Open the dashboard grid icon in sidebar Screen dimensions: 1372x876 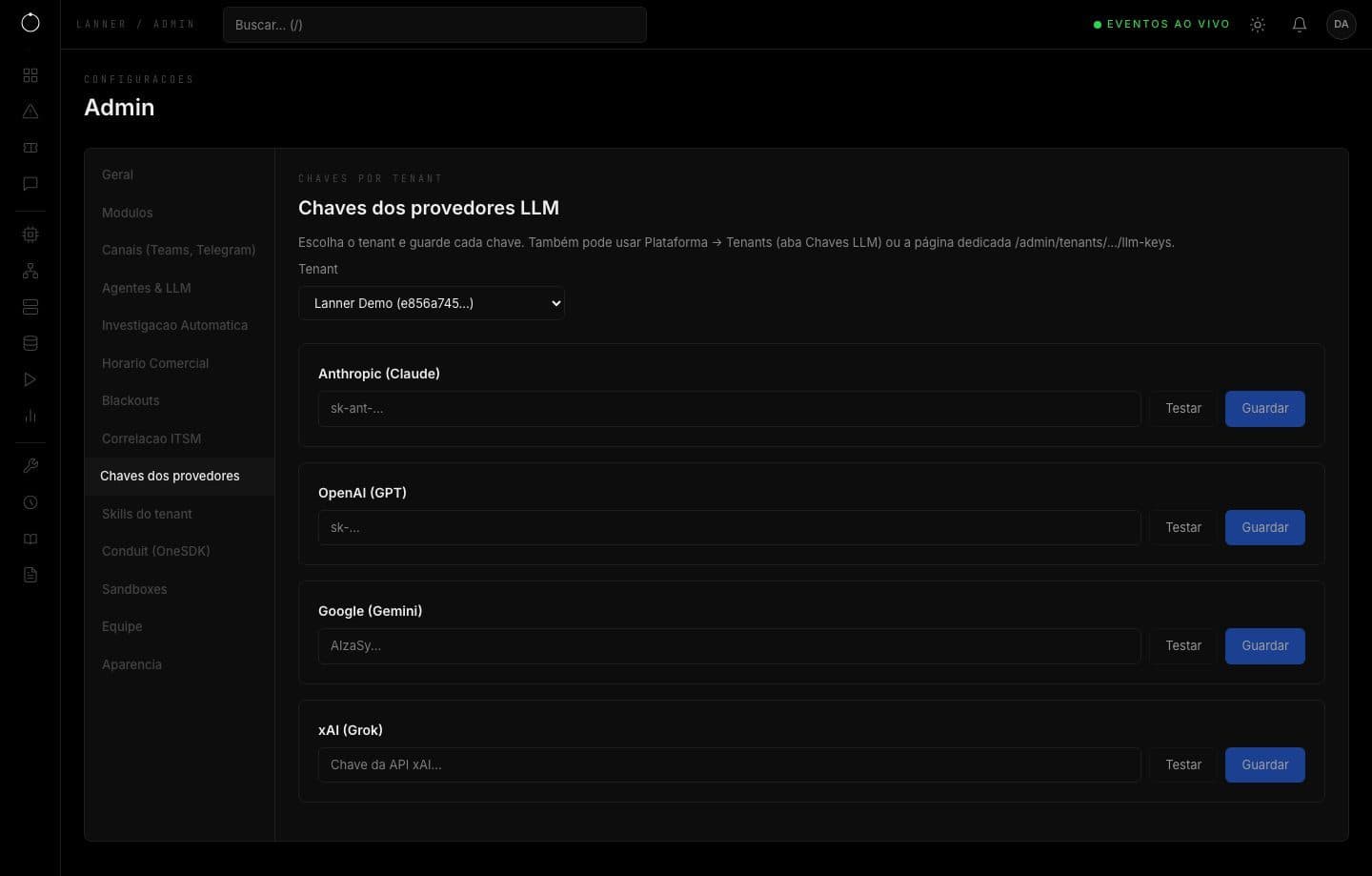[30, 75]
